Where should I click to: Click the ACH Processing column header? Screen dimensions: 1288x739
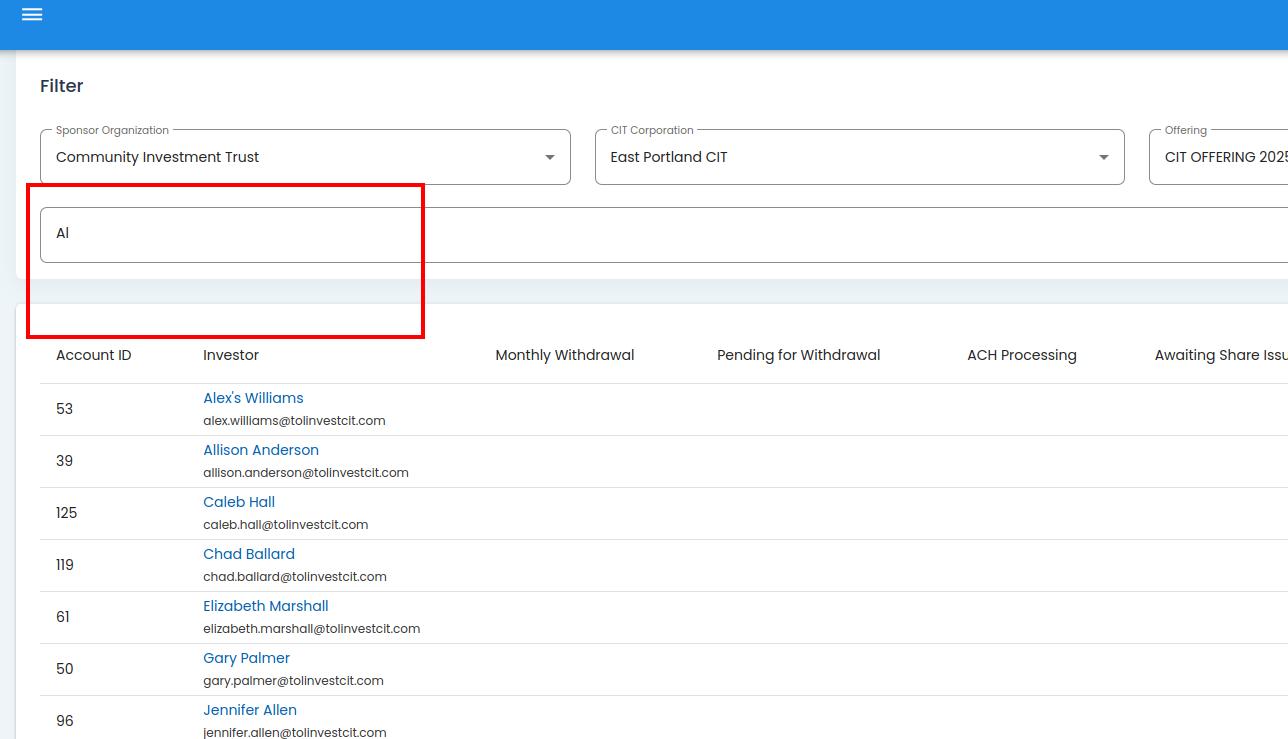click(1022, 355)
